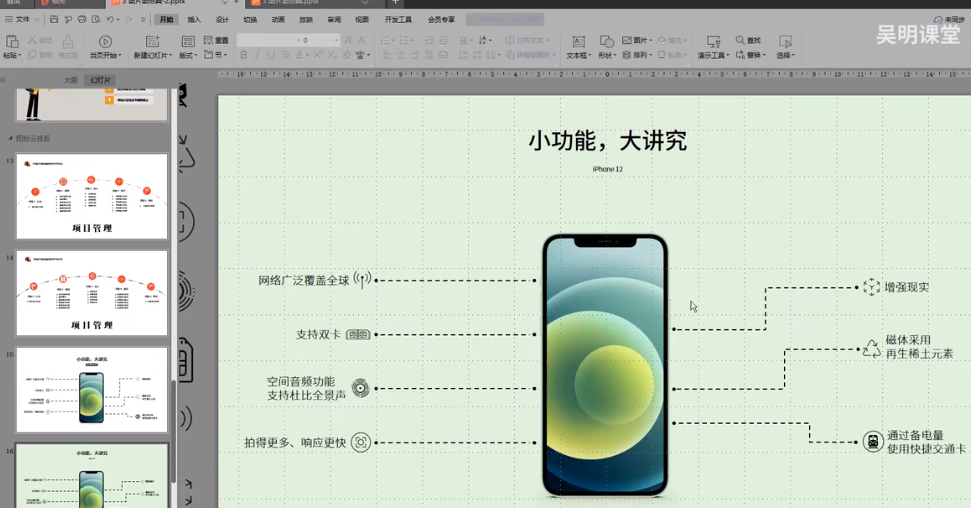
Task: Click the Replace (替换) icon
Action: point(740,55)
